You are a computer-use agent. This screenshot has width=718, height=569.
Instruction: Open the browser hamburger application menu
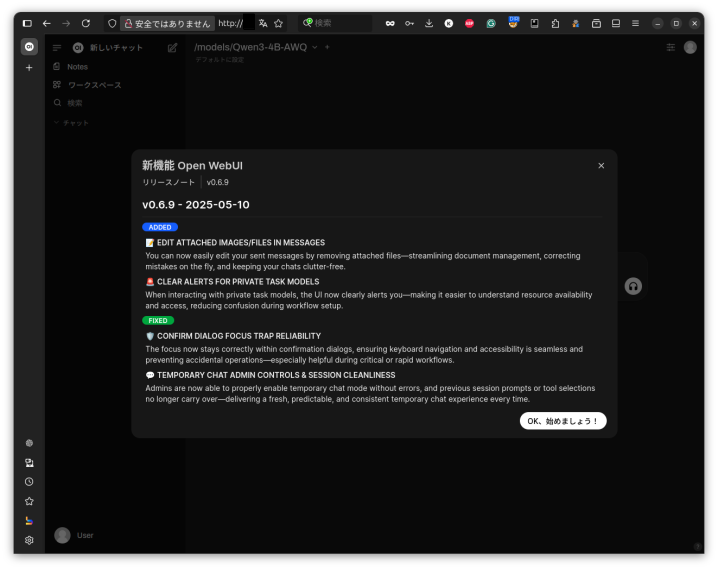636,23
